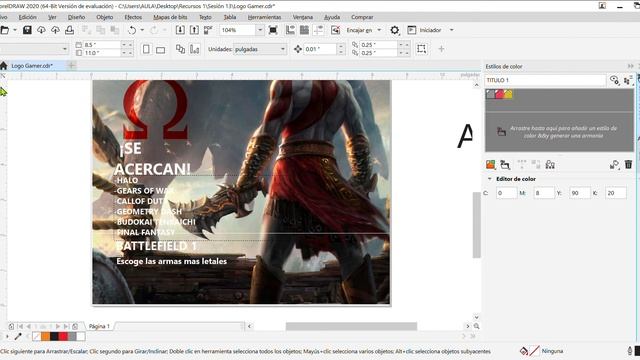Viewport: 640px width, 360px height.
Task: Open the Iniciador dropdown arrow
Action: pos(451,30)
